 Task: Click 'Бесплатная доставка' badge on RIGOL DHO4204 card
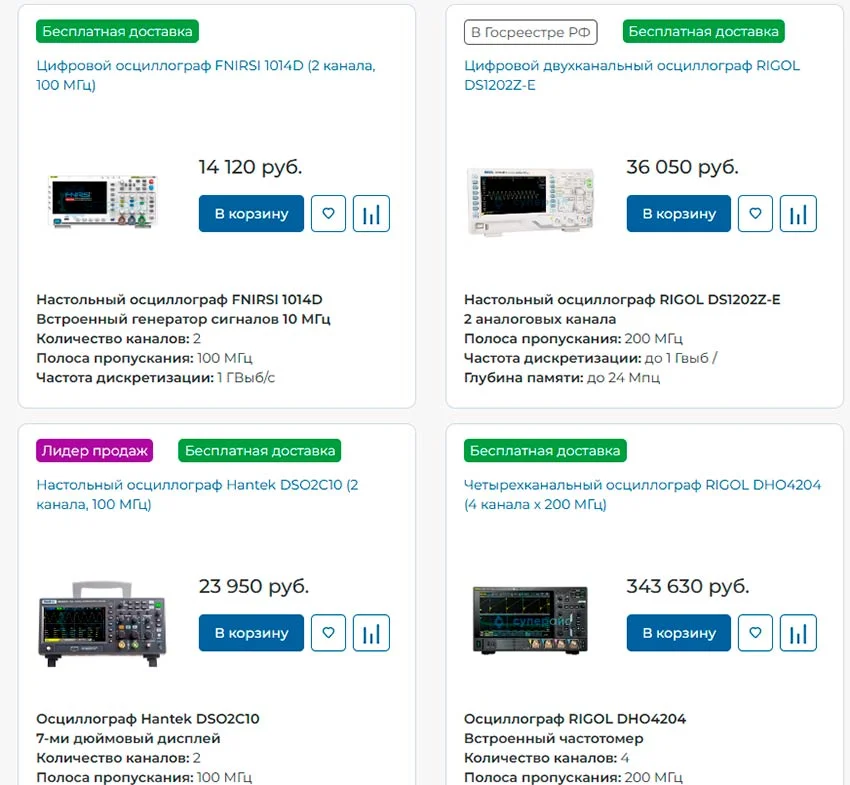[x=545, y=451]
